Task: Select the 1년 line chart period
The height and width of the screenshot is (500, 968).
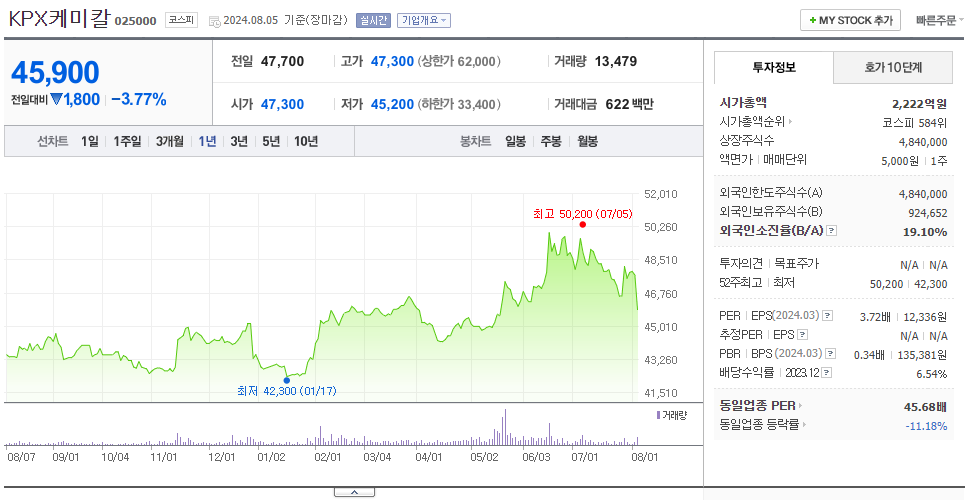Action: [x=207, y=141]
